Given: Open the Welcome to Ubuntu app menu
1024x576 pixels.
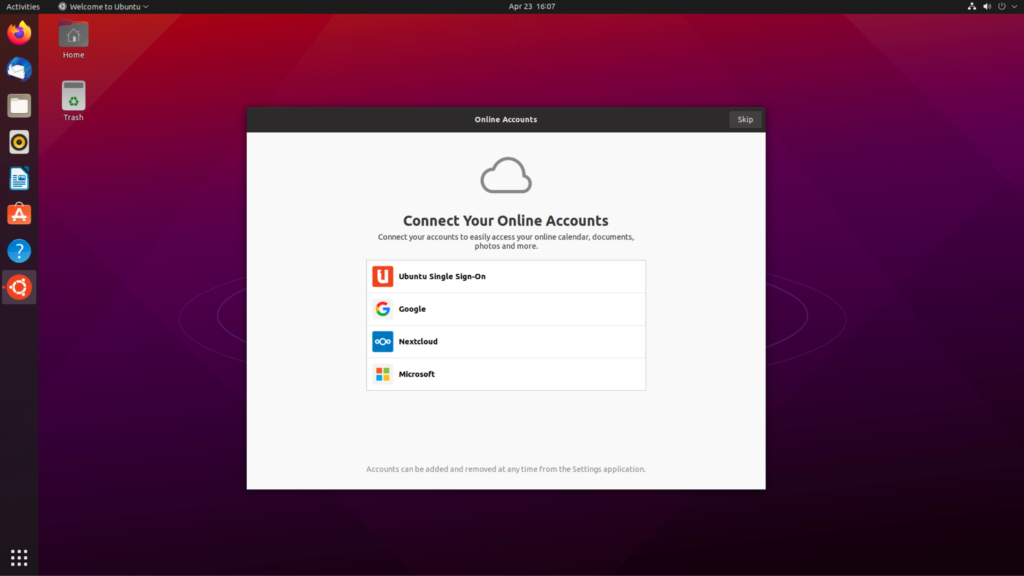Looking at the screenshot, I should 103,7.
